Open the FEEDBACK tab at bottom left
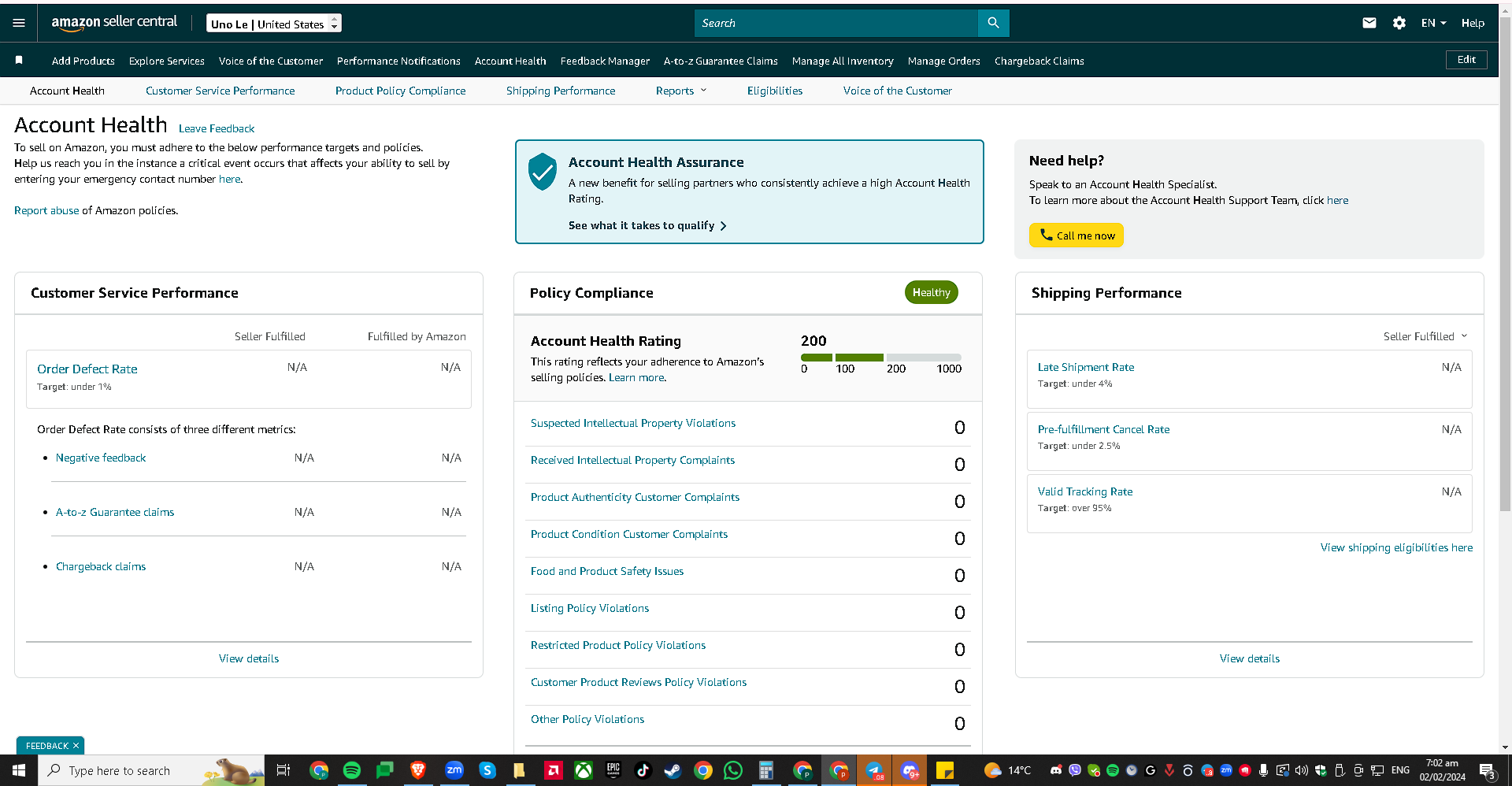This screenshot has width=1512, height=786. point(46,746)
